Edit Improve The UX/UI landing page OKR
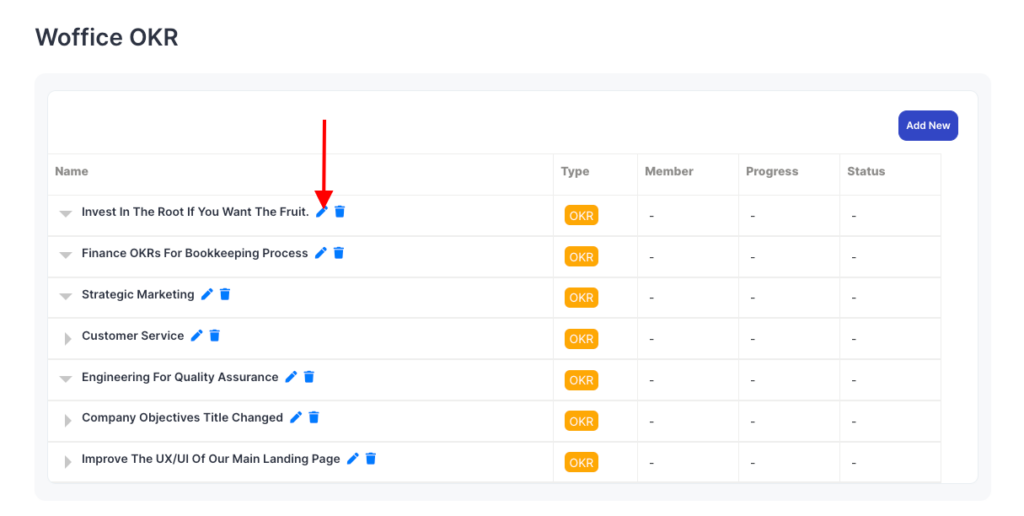 [353, 459]
